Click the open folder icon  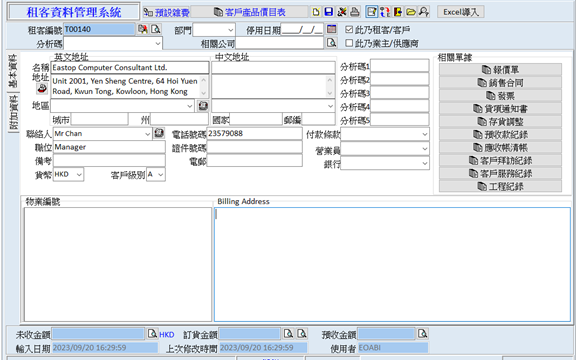411,12
